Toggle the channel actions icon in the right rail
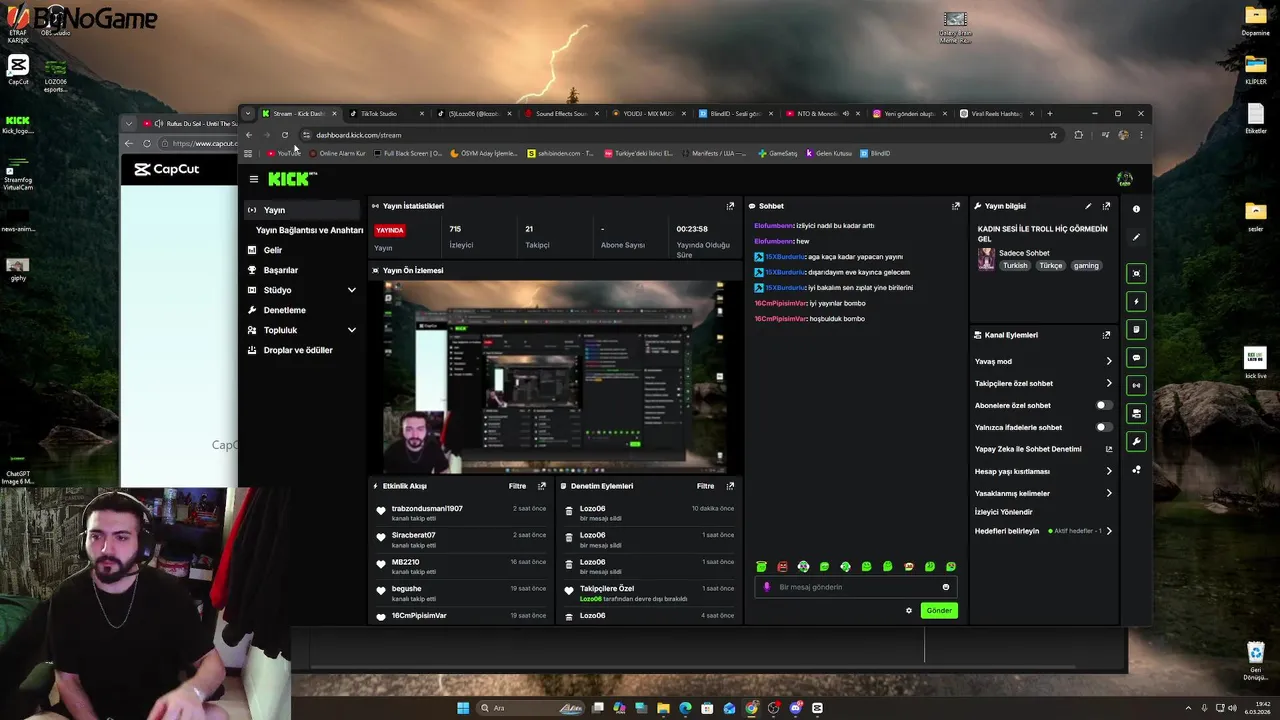Screen dimensions: 1280x720 tap(1136, 413)
